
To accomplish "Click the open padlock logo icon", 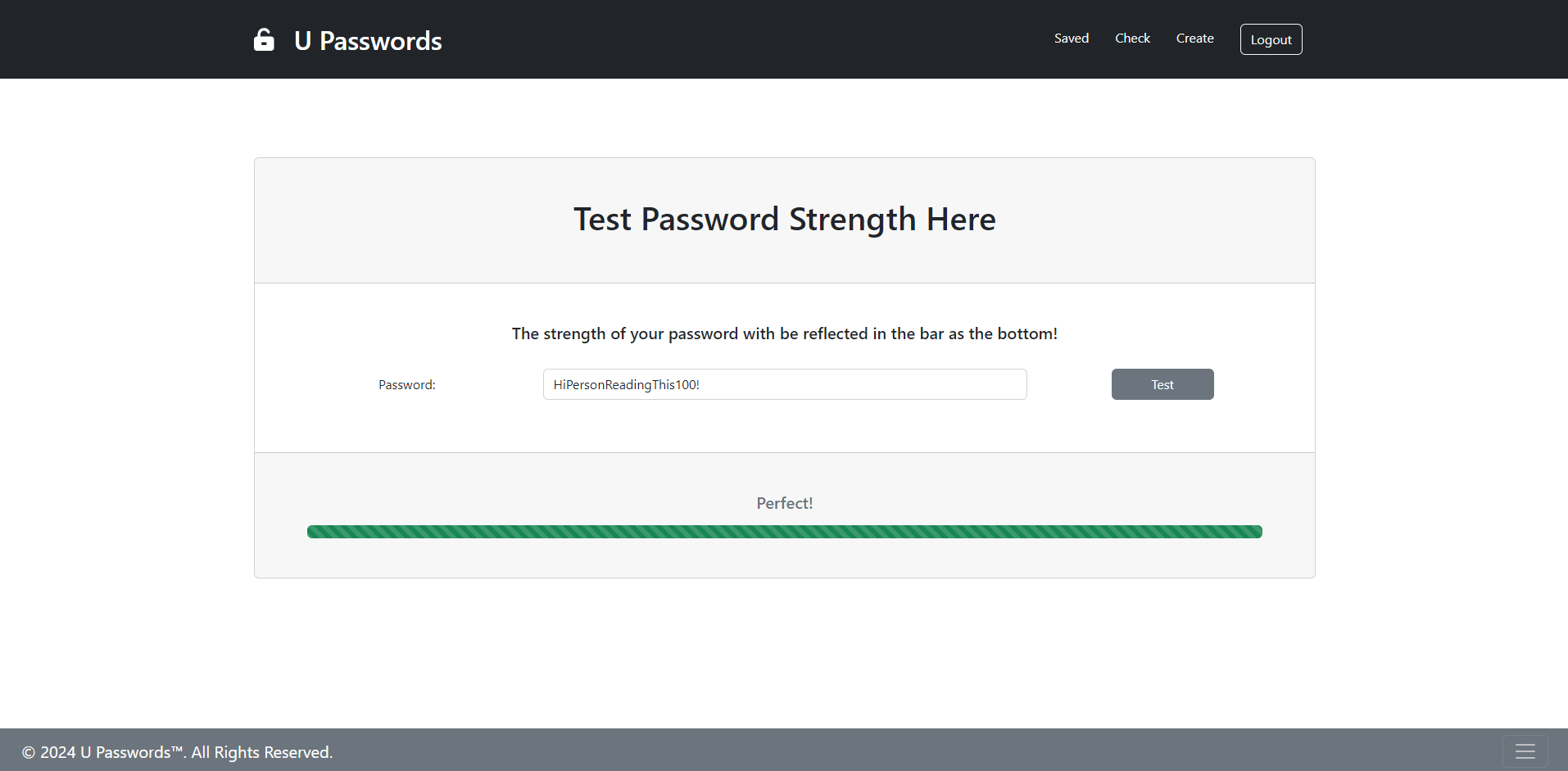I will 264,39.
